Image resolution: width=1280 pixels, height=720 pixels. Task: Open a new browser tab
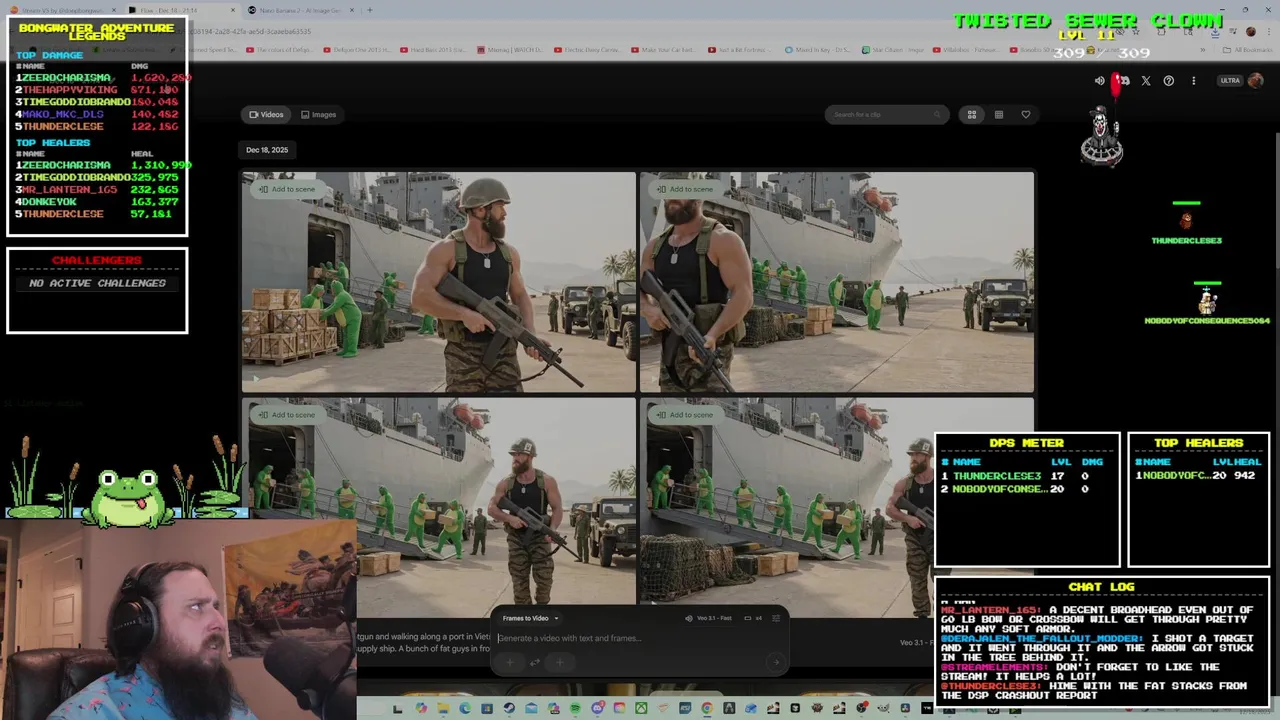(370, 10)
